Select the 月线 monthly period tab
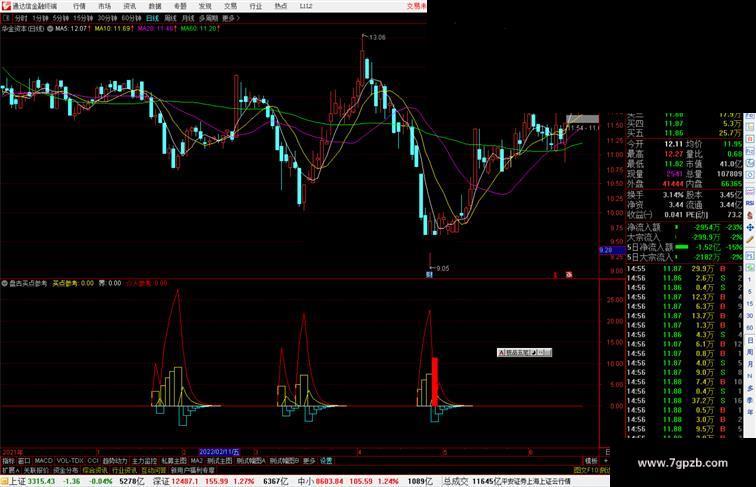Image resolution: width=756 pixels, height=487 pixels. [188, 18]
